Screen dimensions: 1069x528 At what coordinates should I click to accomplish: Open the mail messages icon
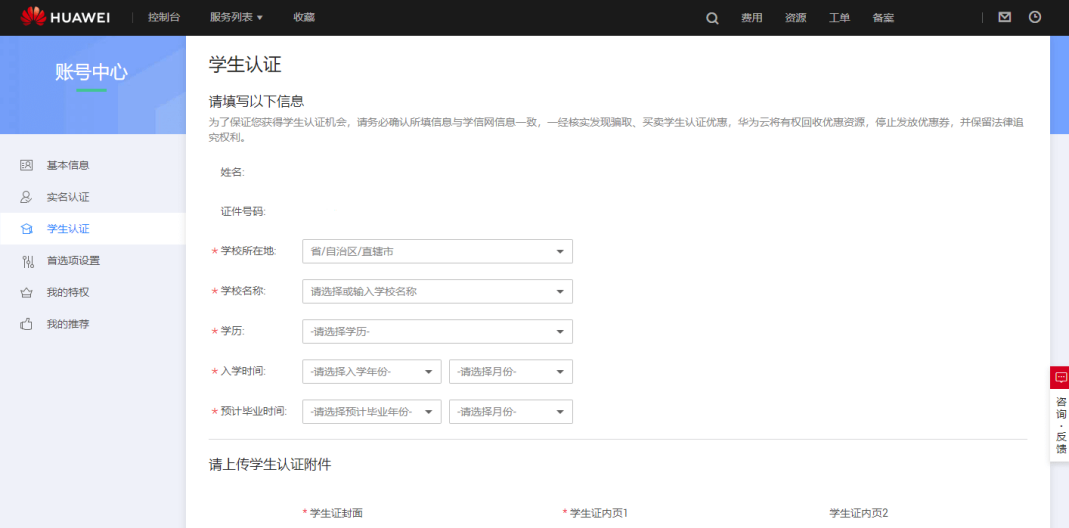click(1004, 17)
